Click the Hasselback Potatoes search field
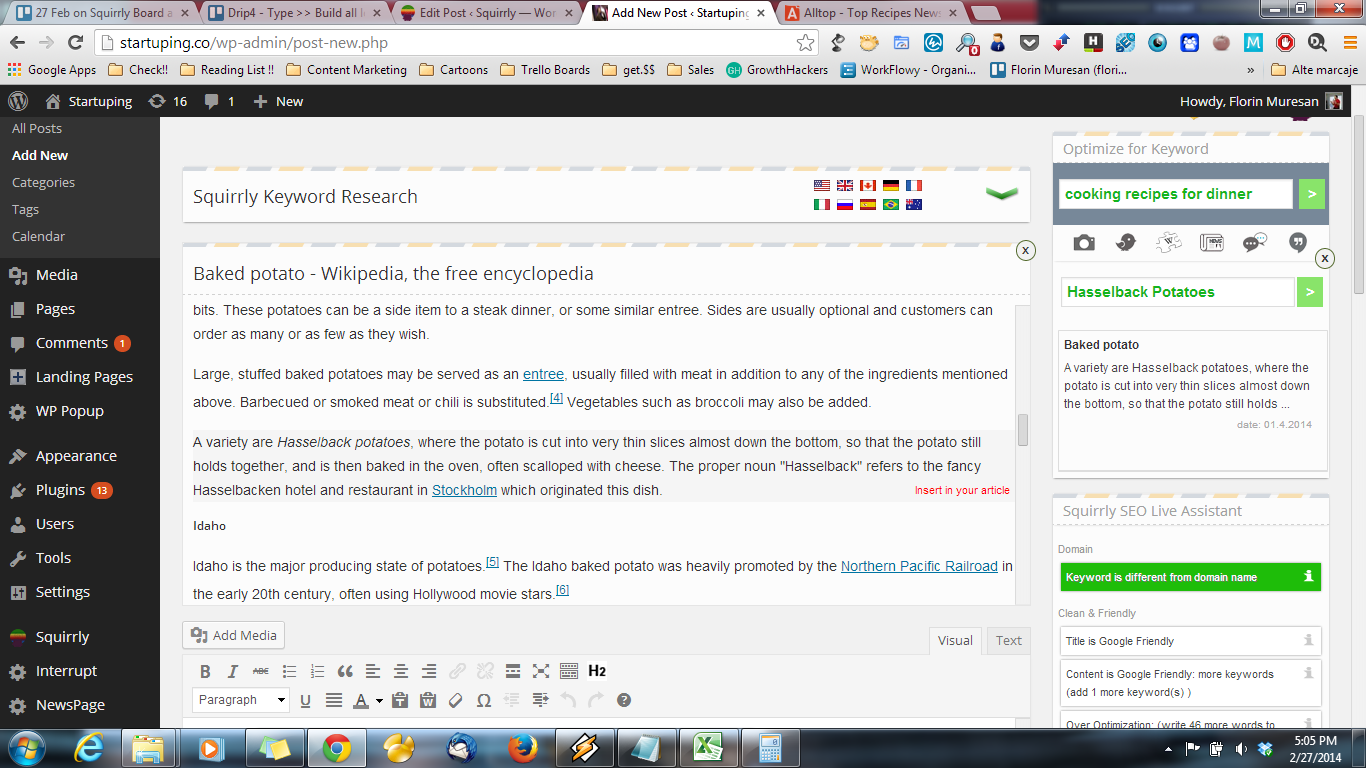The image size is (1366, 768). (1177, 292)
